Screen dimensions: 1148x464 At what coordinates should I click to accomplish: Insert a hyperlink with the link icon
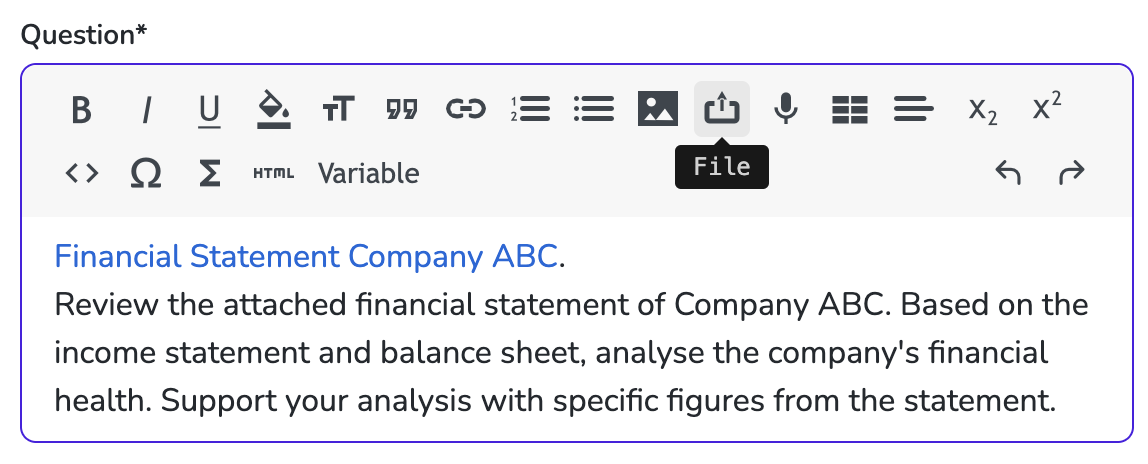pos(466,109)
